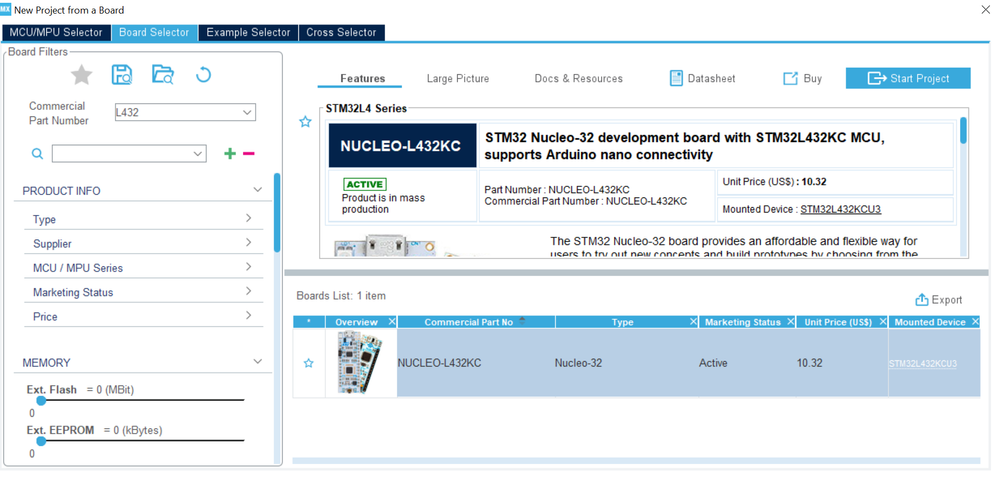The image size is (998, 477).
Task: Close the New Project dialog
Action: tap(986, 8)
